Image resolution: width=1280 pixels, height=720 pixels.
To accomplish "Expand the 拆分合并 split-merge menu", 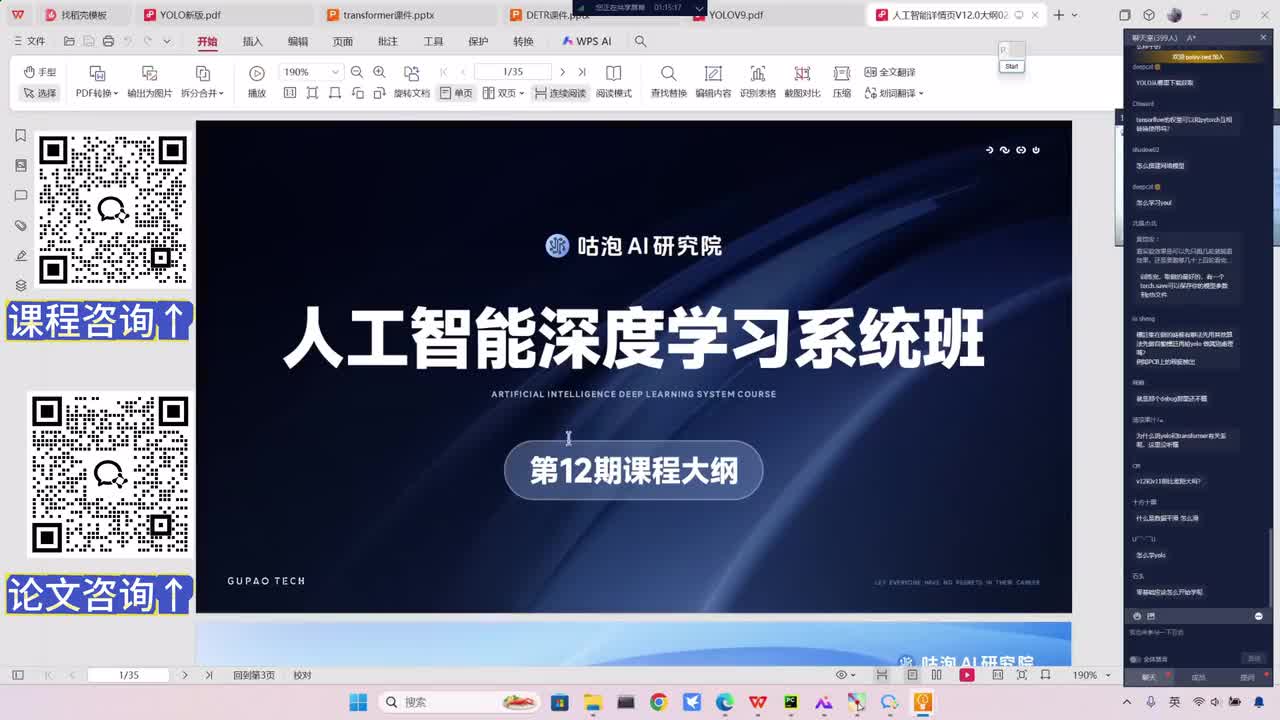I will pos(202,82).
